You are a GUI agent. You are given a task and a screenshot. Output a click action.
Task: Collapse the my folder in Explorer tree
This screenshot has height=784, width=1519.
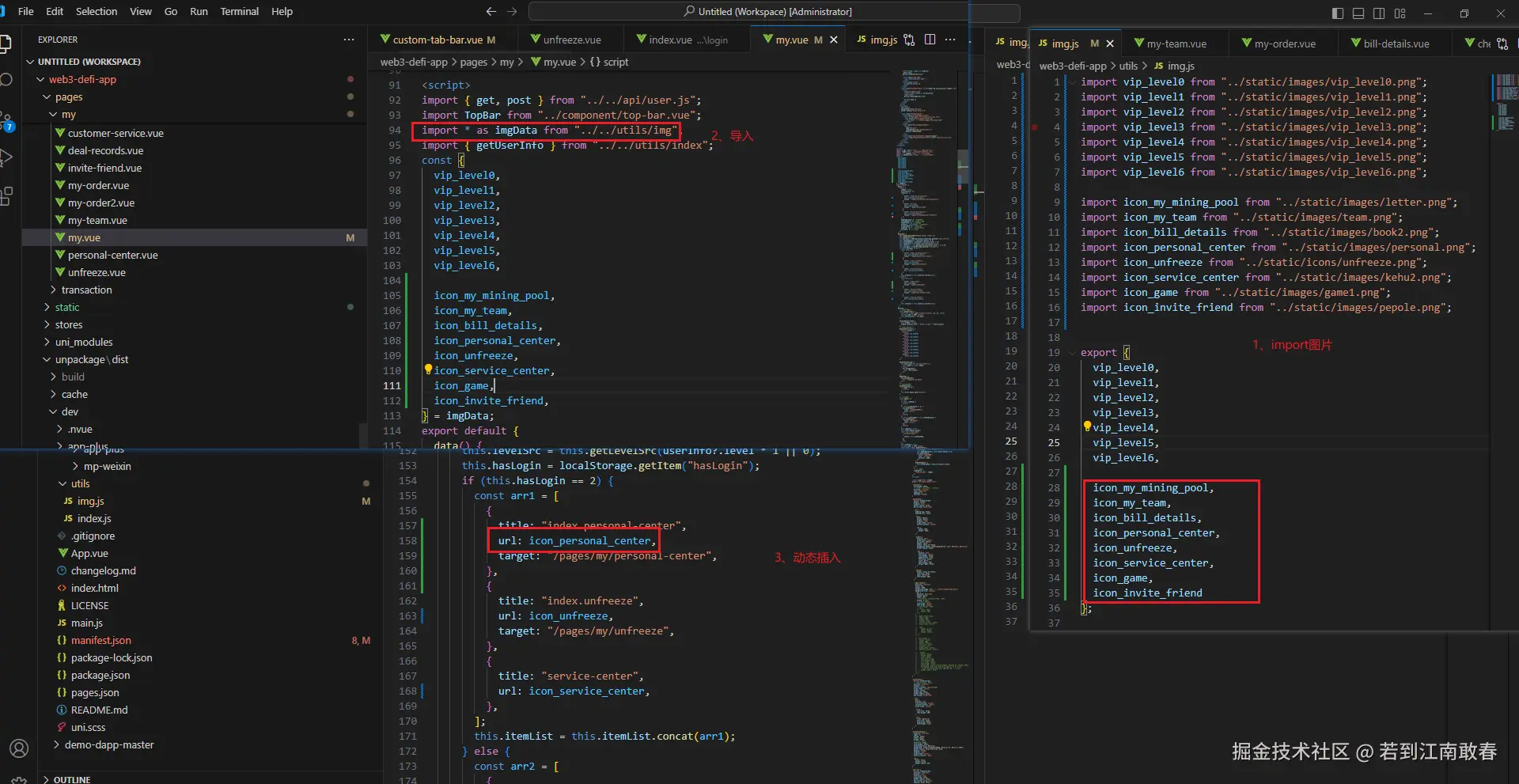tap(53, 114)
